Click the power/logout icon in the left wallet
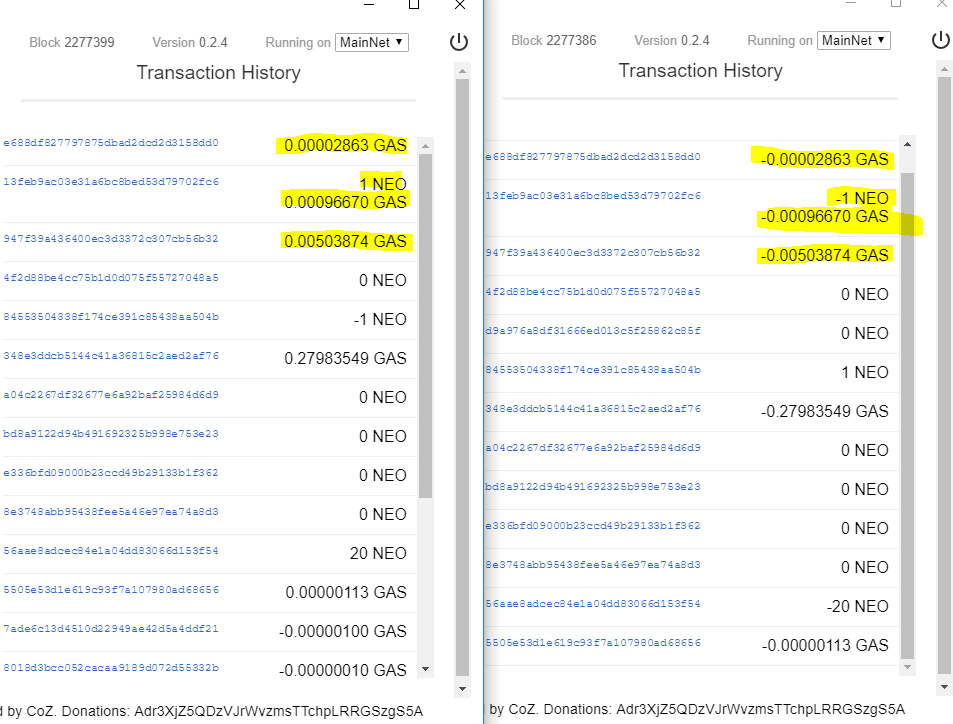Image resolution: width=953 pixels, height=724 pixels. point(458,41)
